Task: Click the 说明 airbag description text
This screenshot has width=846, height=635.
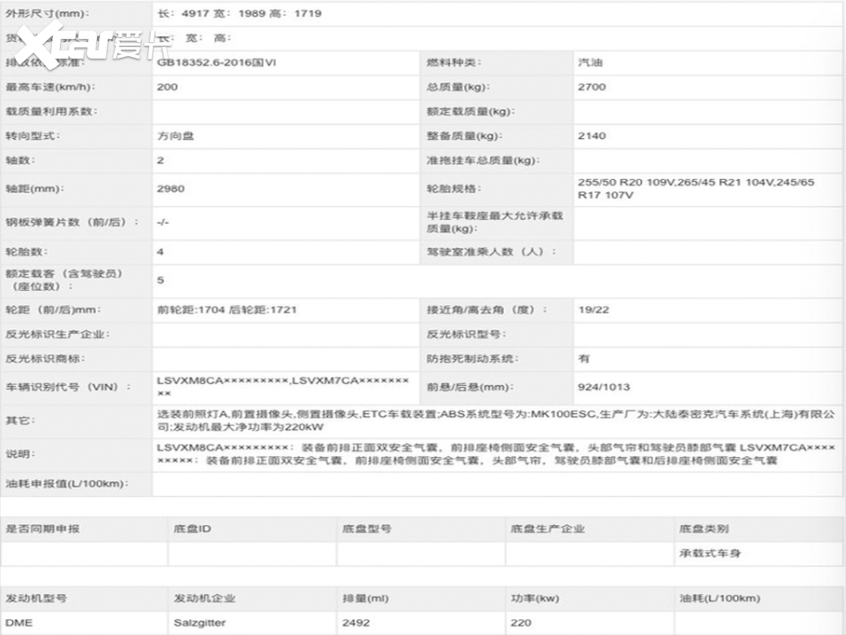Action: (x=496, y=454)
